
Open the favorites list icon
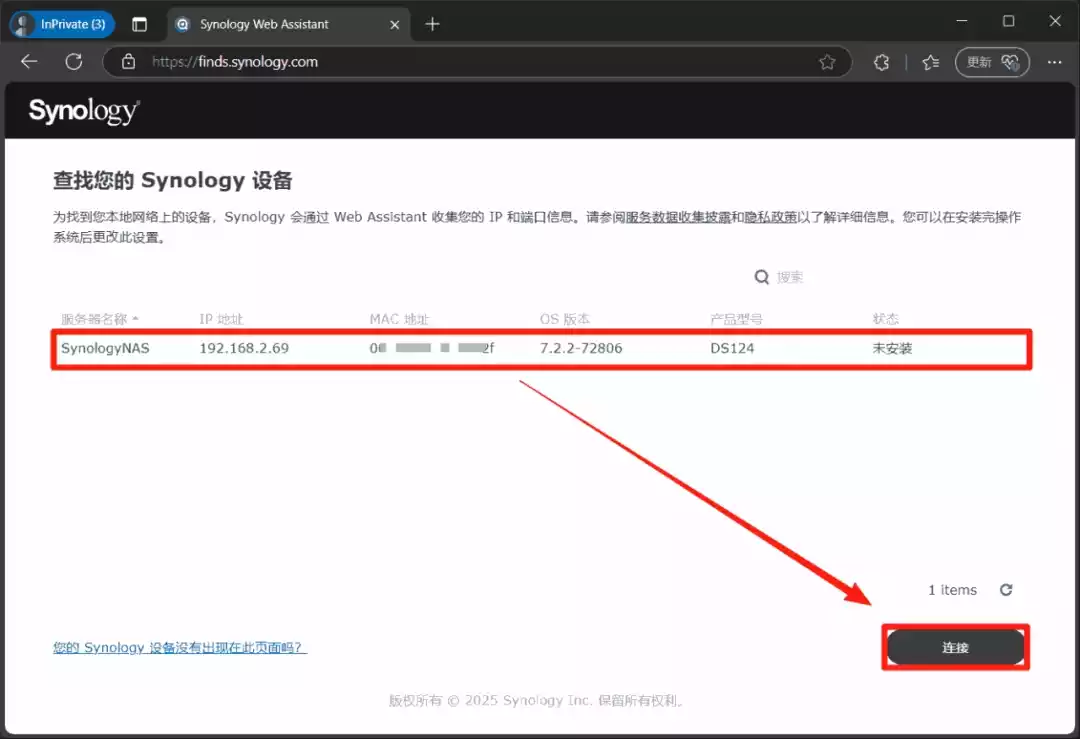point(930,62)
